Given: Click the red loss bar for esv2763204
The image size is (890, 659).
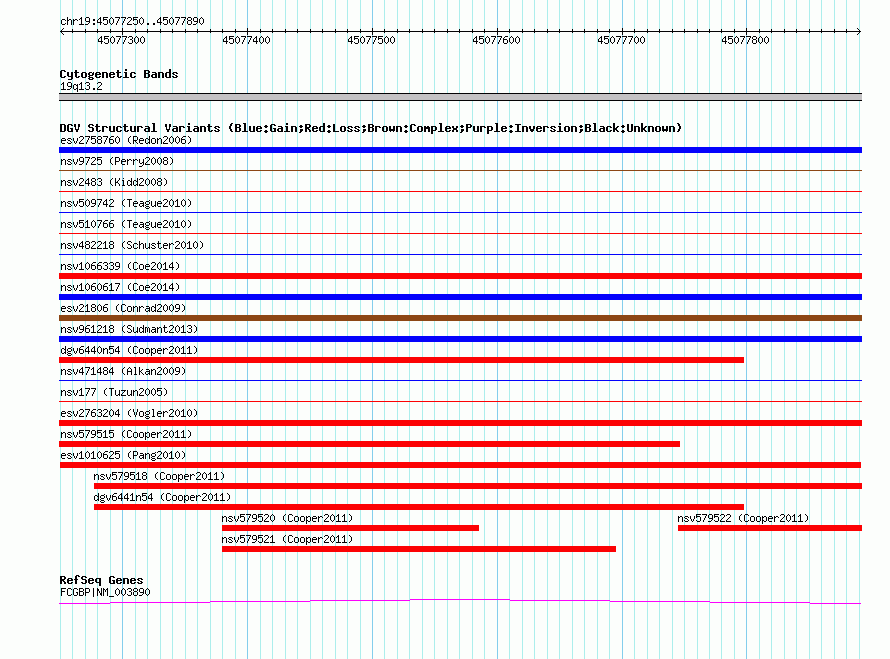Looking at the screenshot, I should point(460,423).
